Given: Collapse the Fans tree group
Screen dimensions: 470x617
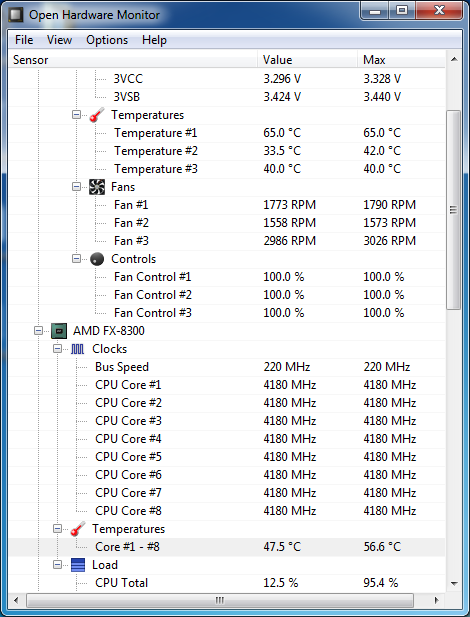Looking at the screenshot, I should 76,187.
